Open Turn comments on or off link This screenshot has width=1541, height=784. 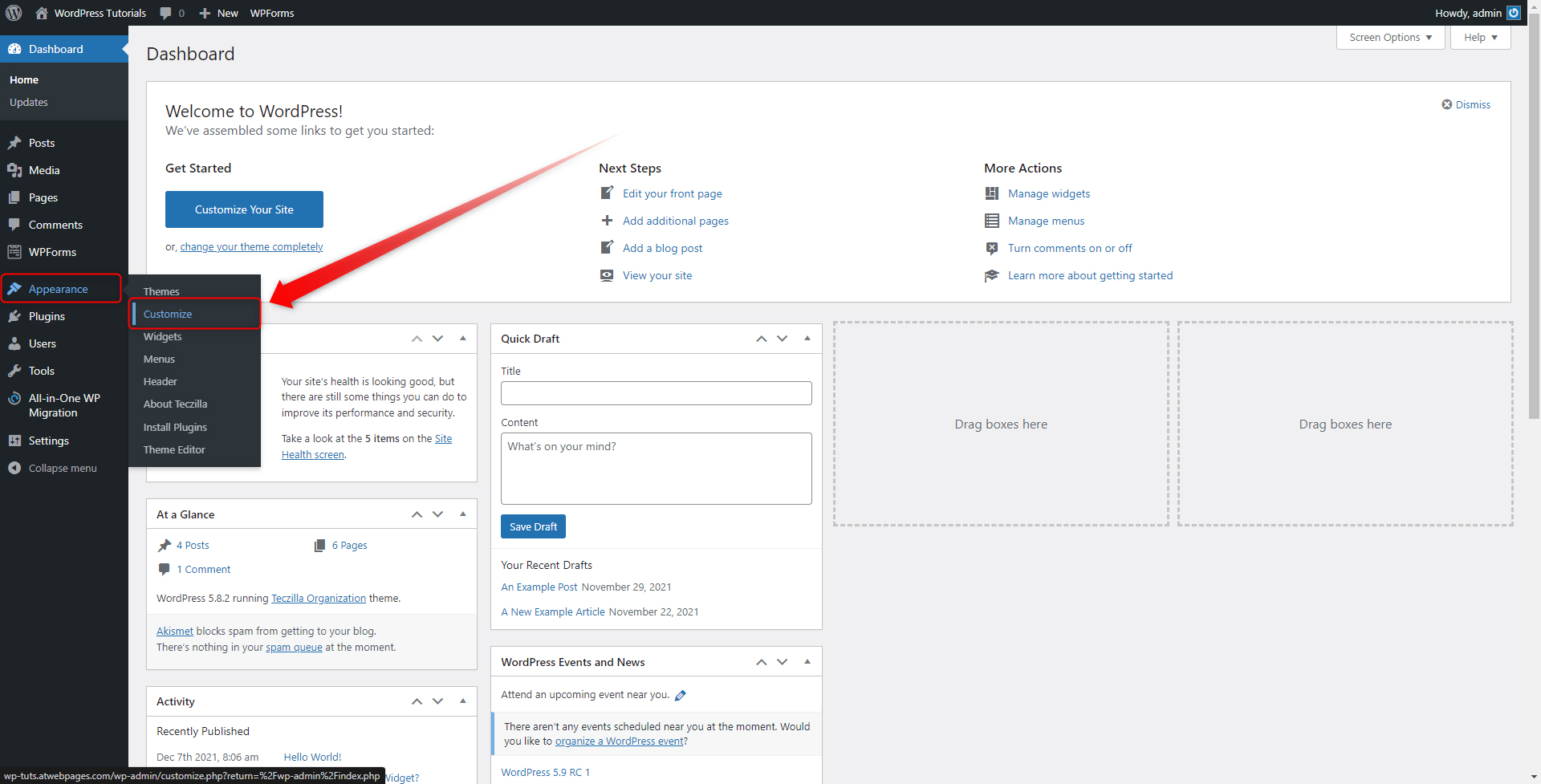(x=1070, y=248)
